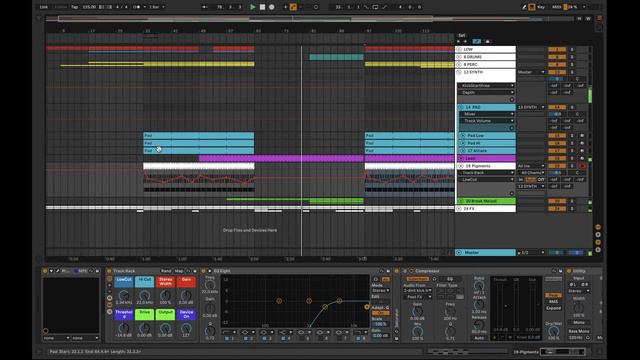Toggle the Track Rack device activator
Screen dimensions: 640x360
point(109,271)
